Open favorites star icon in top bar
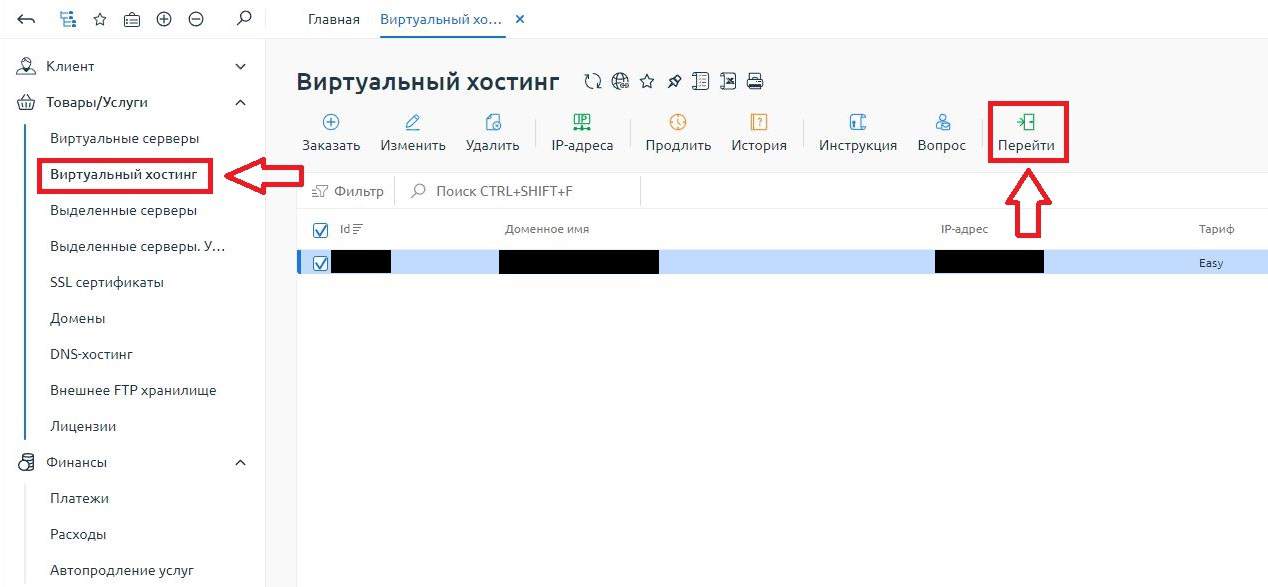The height and width of the screenshot is (587, 1268). [99, 19]
